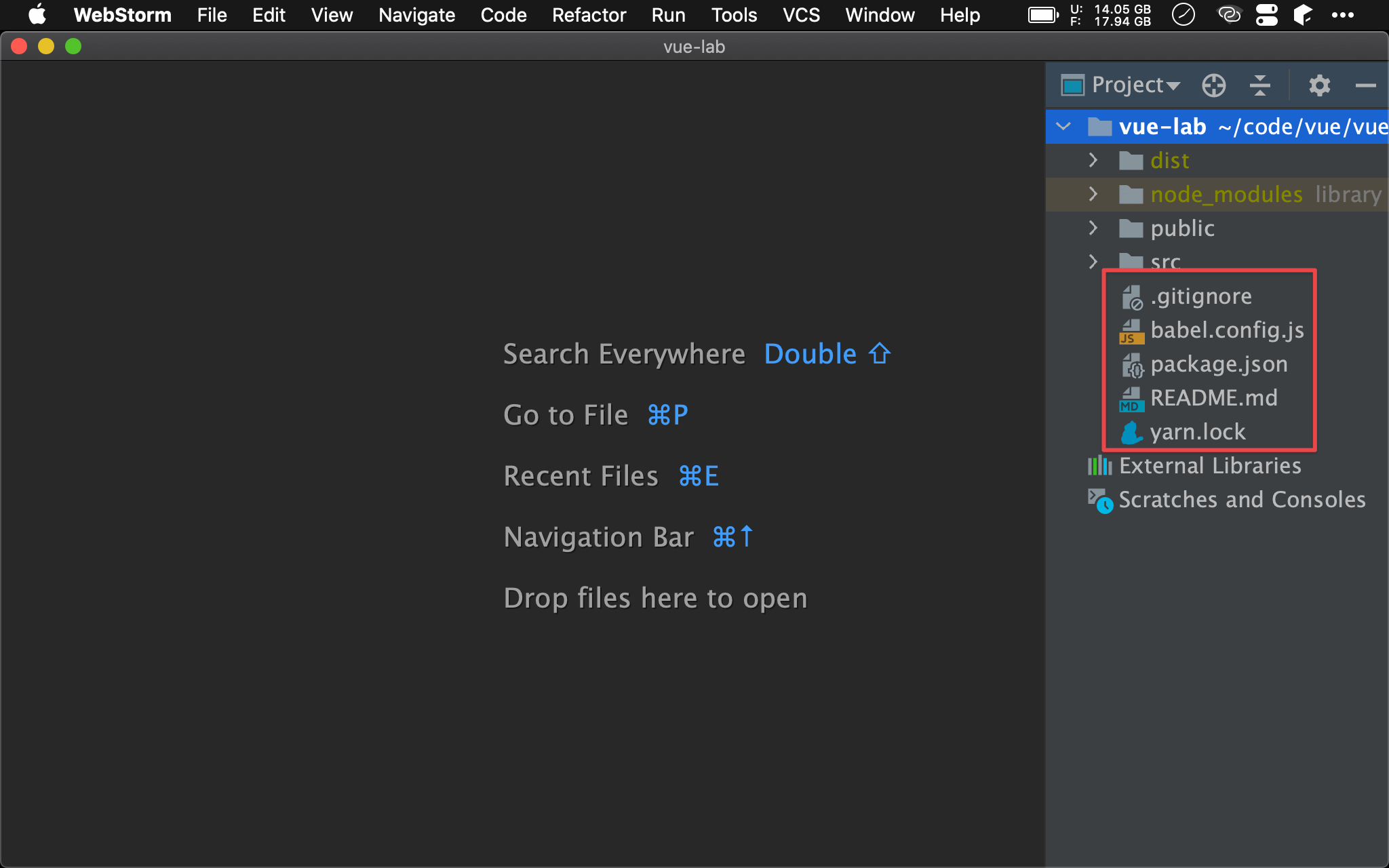The width and height of the screenshot is (1389, 868).
Task: Click the Scratches and Consoles icon
Action: click(x=1100, y=500)
